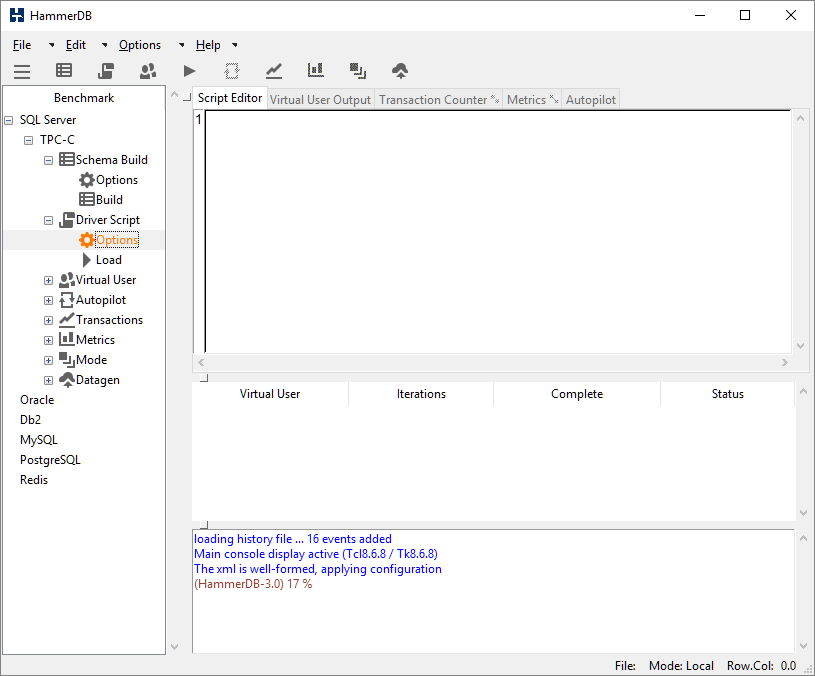Click the Complete column header

(x=577, y=394)
